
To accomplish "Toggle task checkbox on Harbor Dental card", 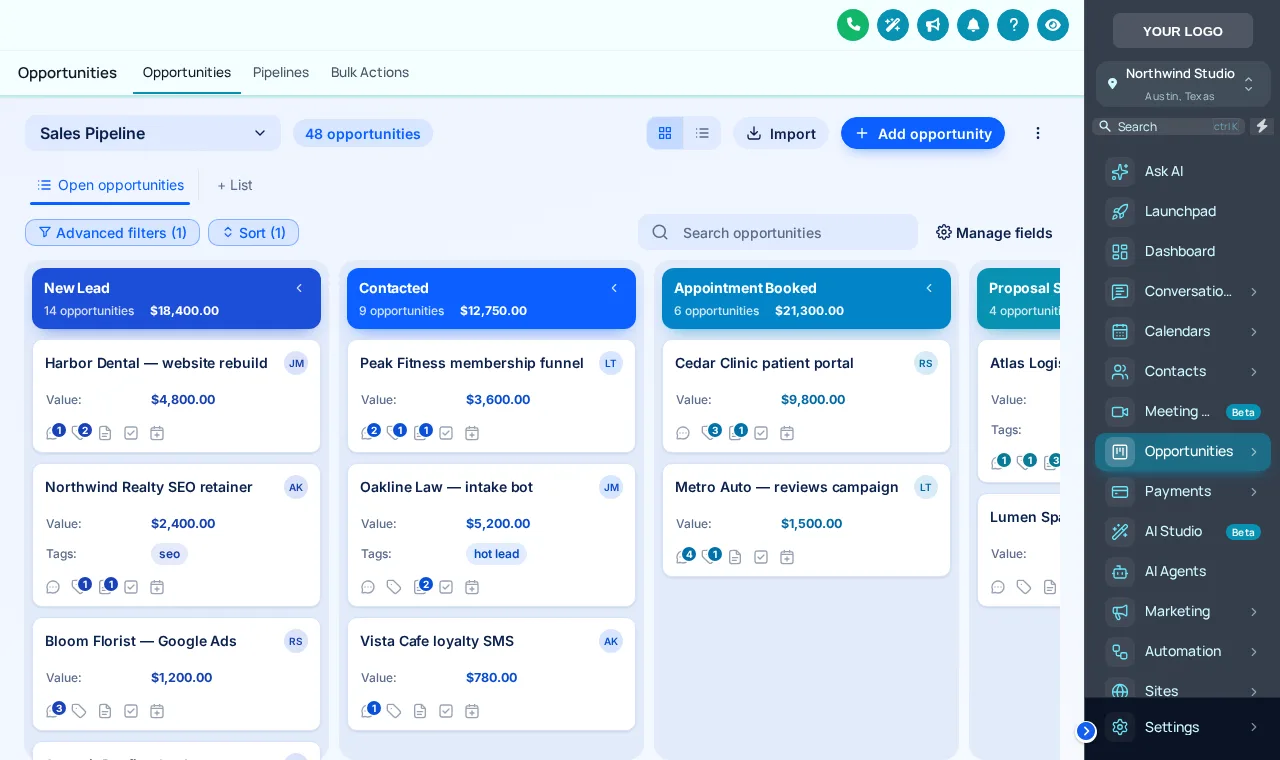I will click(131, 433).
